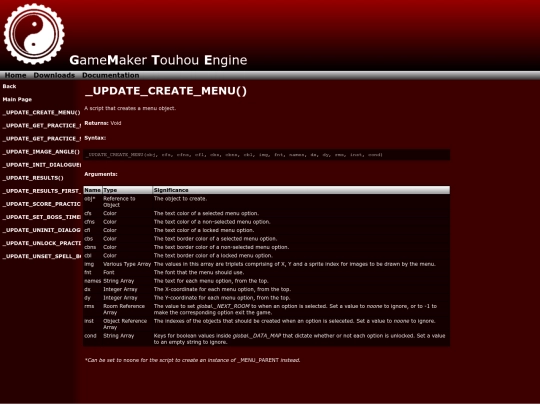
Task: Click the _MENU_PARENT footnote text
Action: [x=193, y=360]
